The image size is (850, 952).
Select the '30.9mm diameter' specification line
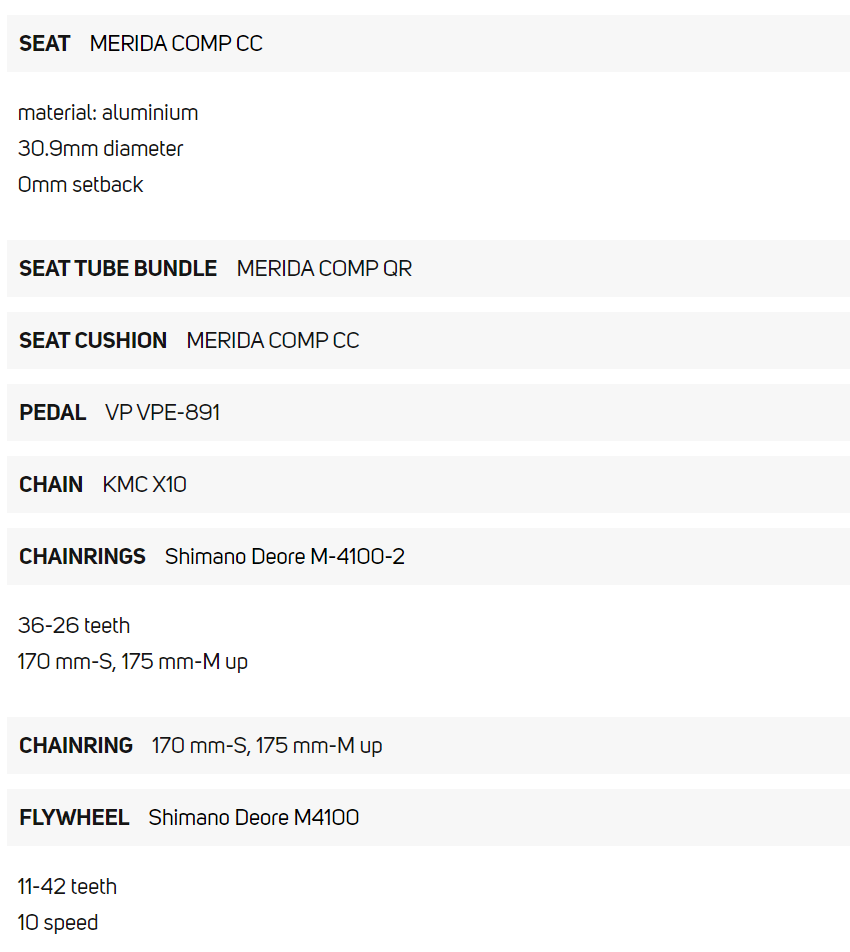click(x=100, y=149)
